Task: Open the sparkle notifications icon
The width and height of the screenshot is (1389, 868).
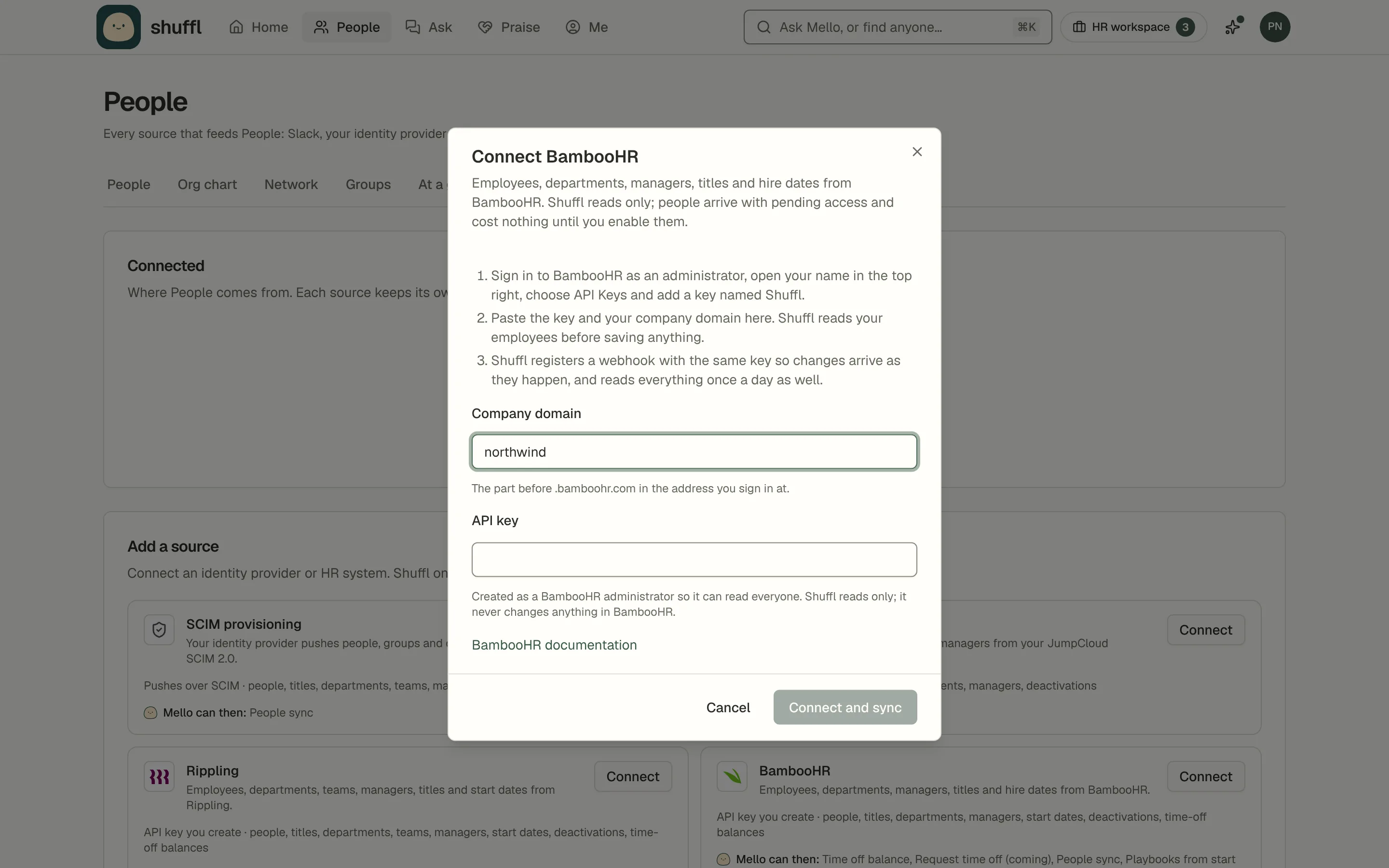Action: 1233,27
